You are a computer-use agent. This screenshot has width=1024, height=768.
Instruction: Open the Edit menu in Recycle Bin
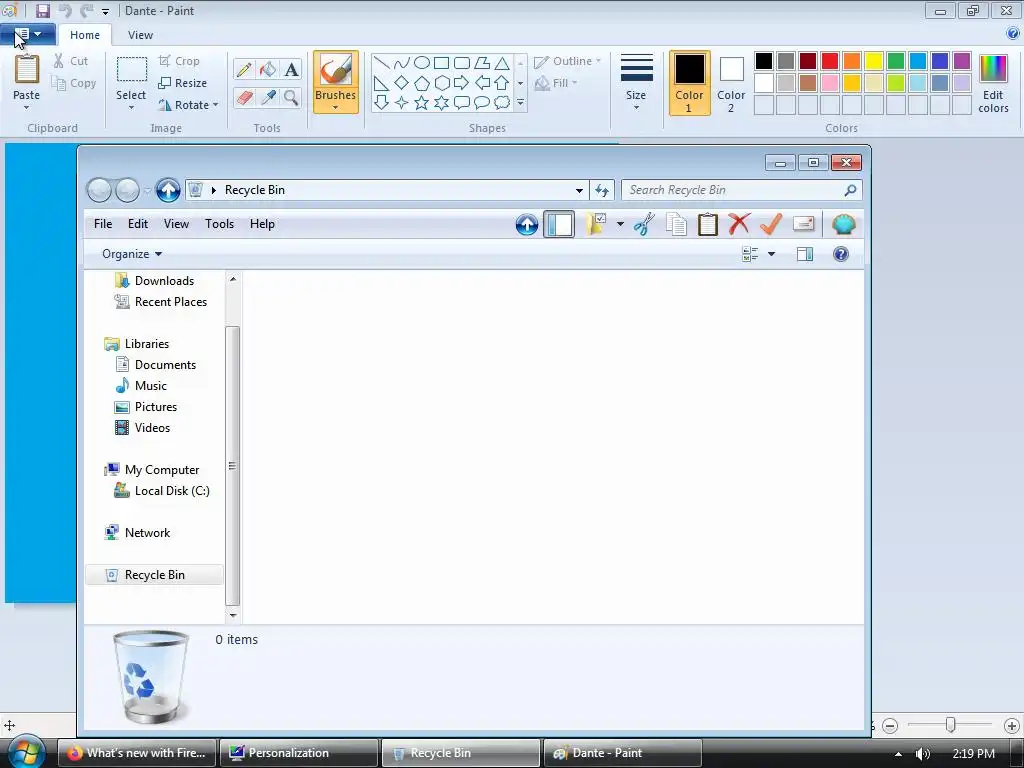click(x=138, y=224)
